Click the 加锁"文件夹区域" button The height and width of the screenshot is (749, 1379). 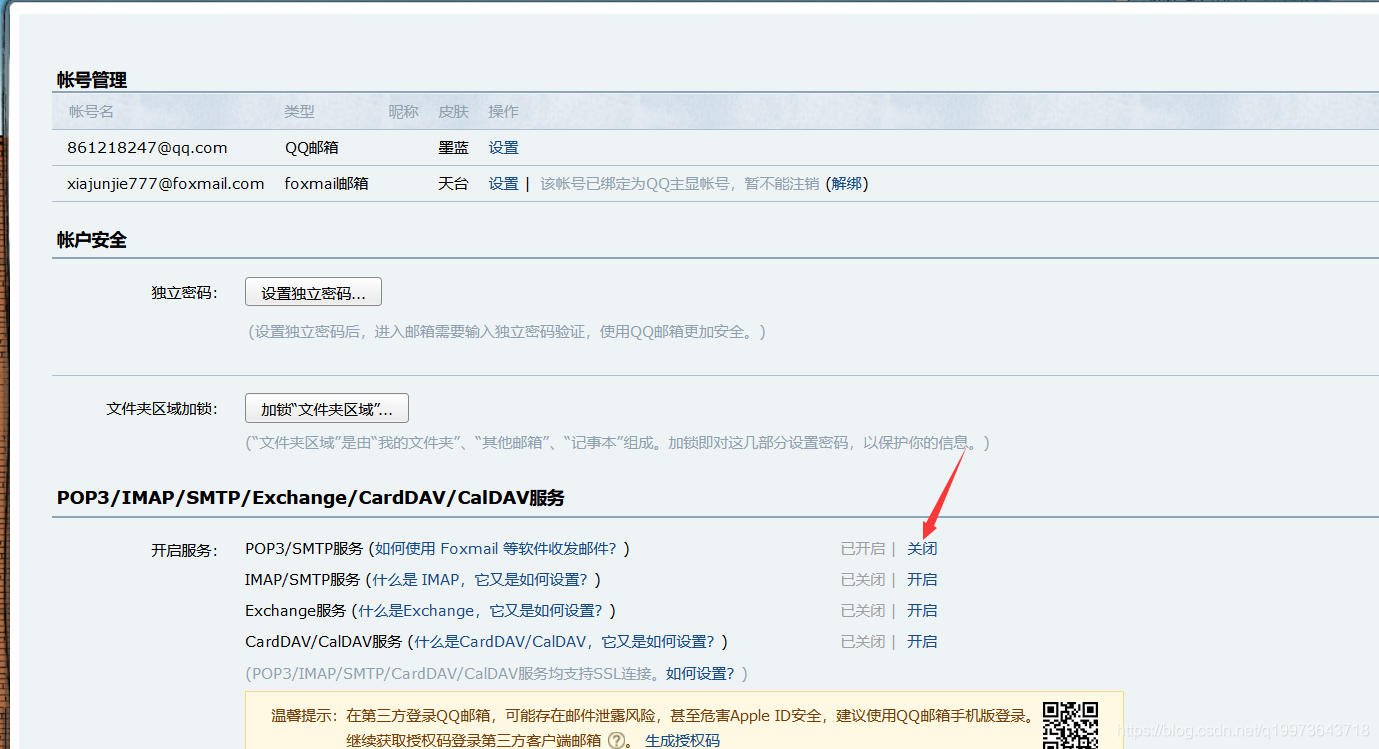click(x=327, y=409)
